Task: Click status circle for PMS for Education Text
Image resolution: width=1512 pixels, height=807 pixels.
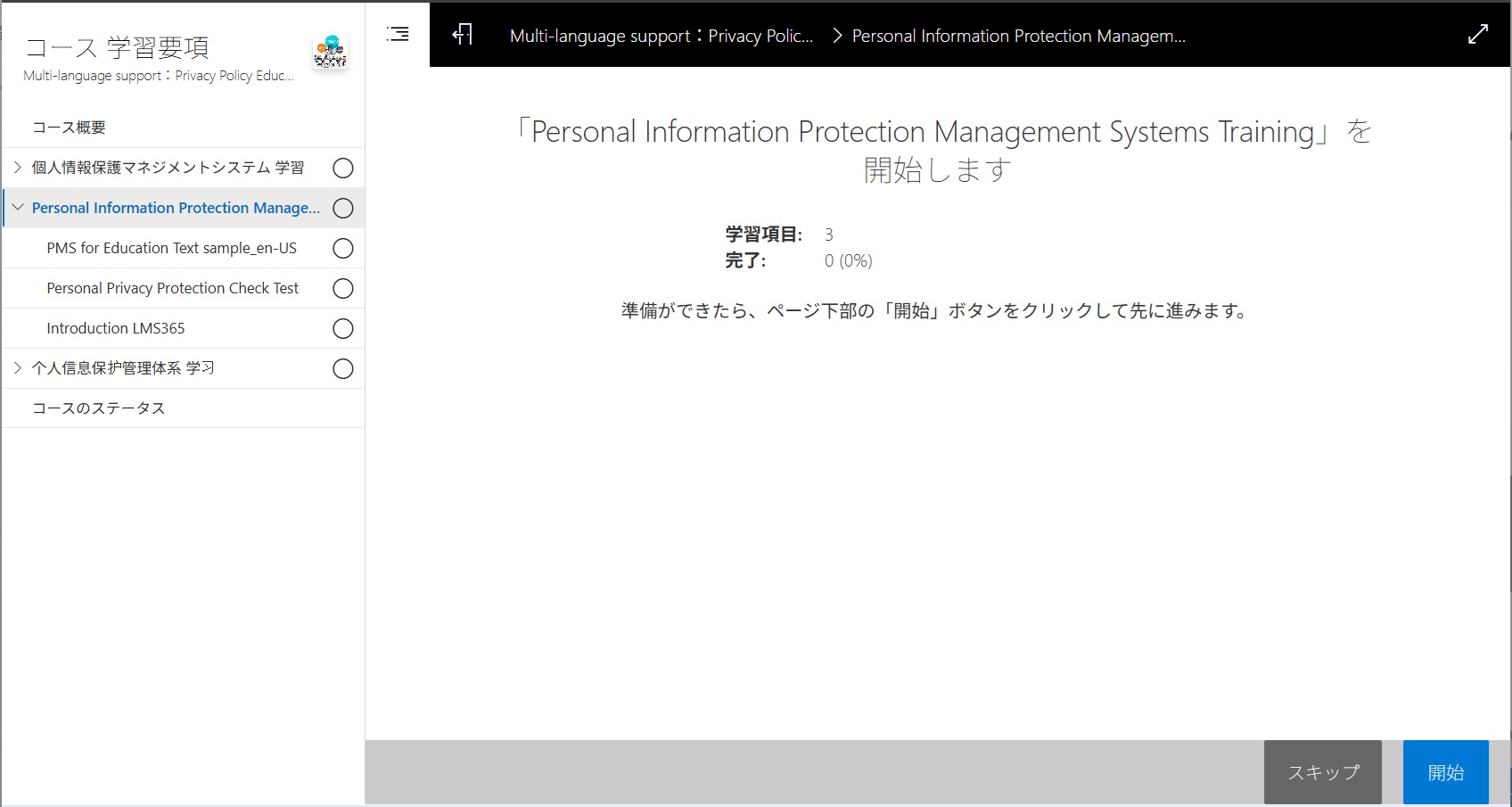Action: click(x=343, y=248)
